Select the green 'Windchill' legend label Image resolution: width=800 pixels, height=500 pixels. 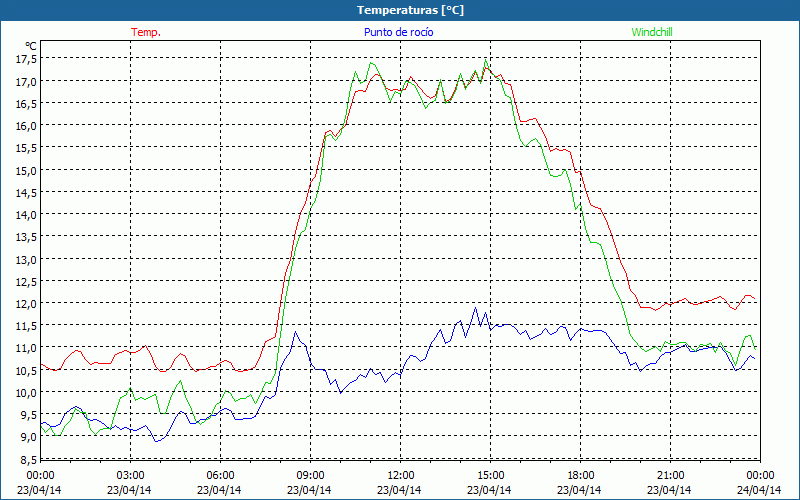click(x=652, y=32)
